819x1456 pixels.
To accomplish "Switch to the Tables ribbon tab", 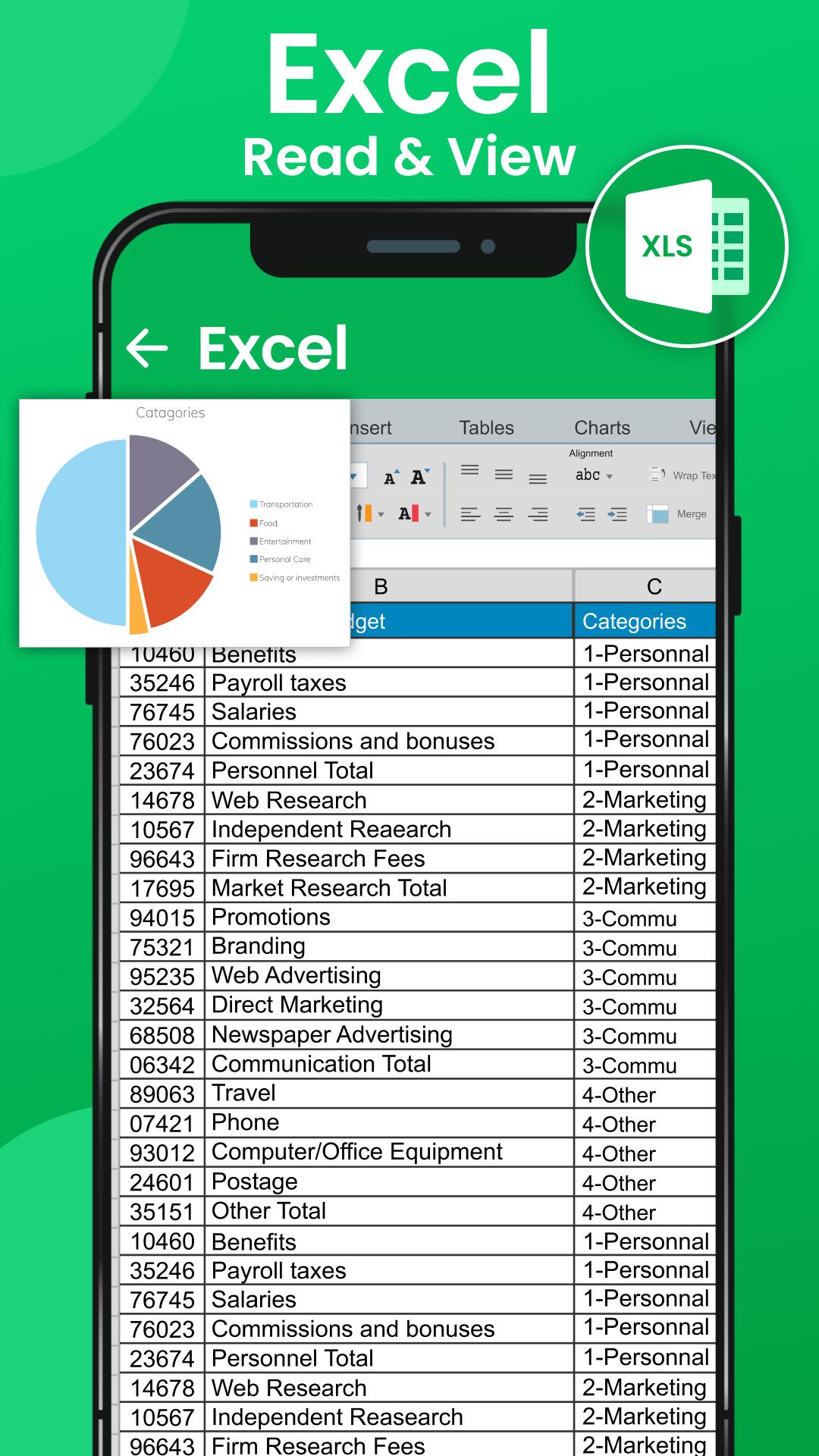I will tap(486, 428).
